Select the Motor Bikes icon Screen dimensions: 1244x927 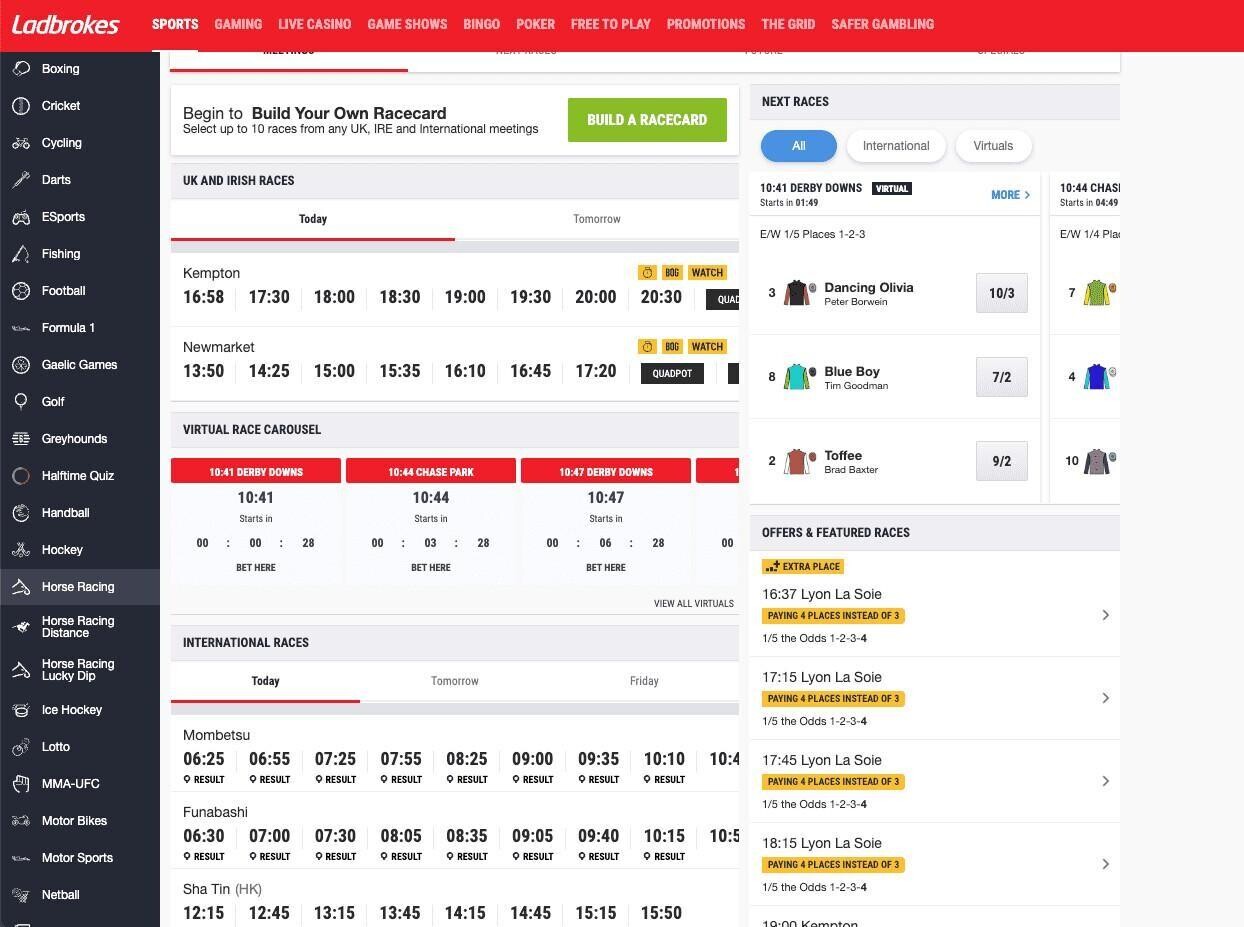pyautogui.click(x=21, y=821)
